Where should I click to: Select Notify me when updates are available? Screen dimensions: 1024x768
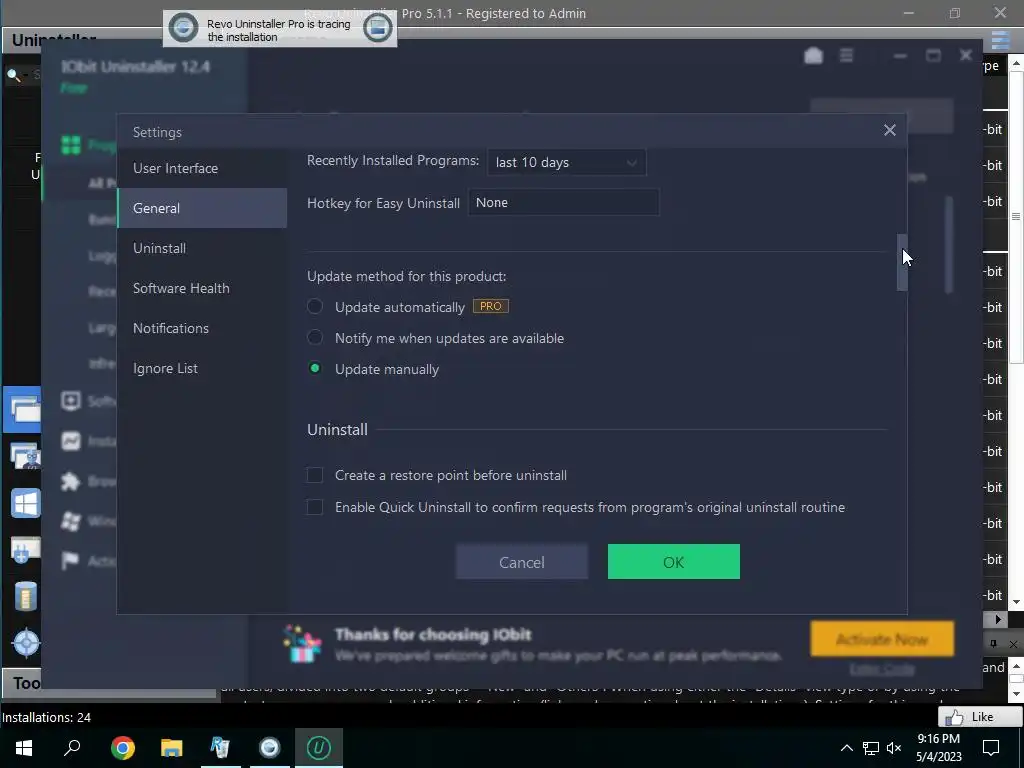(315, 338)
